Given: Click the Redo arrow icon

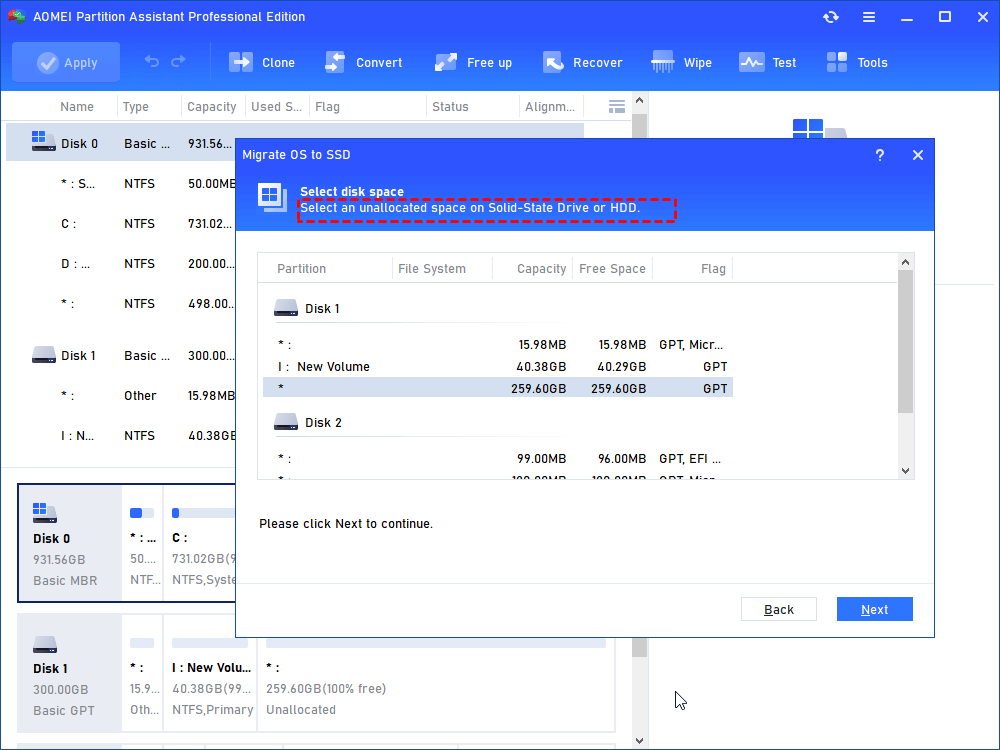Looking at the screenshot, I should point(179,61).
